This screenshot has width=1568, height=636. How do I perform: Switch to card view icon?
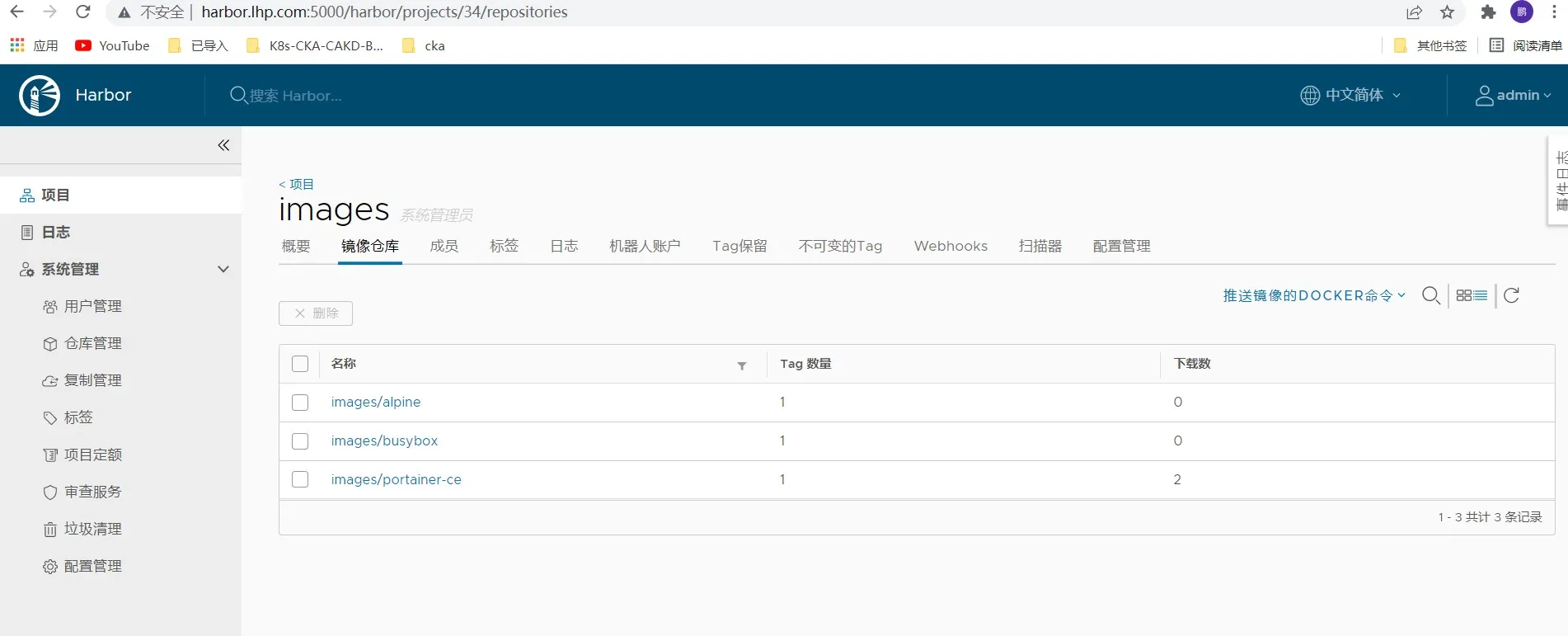[1464, 295]
